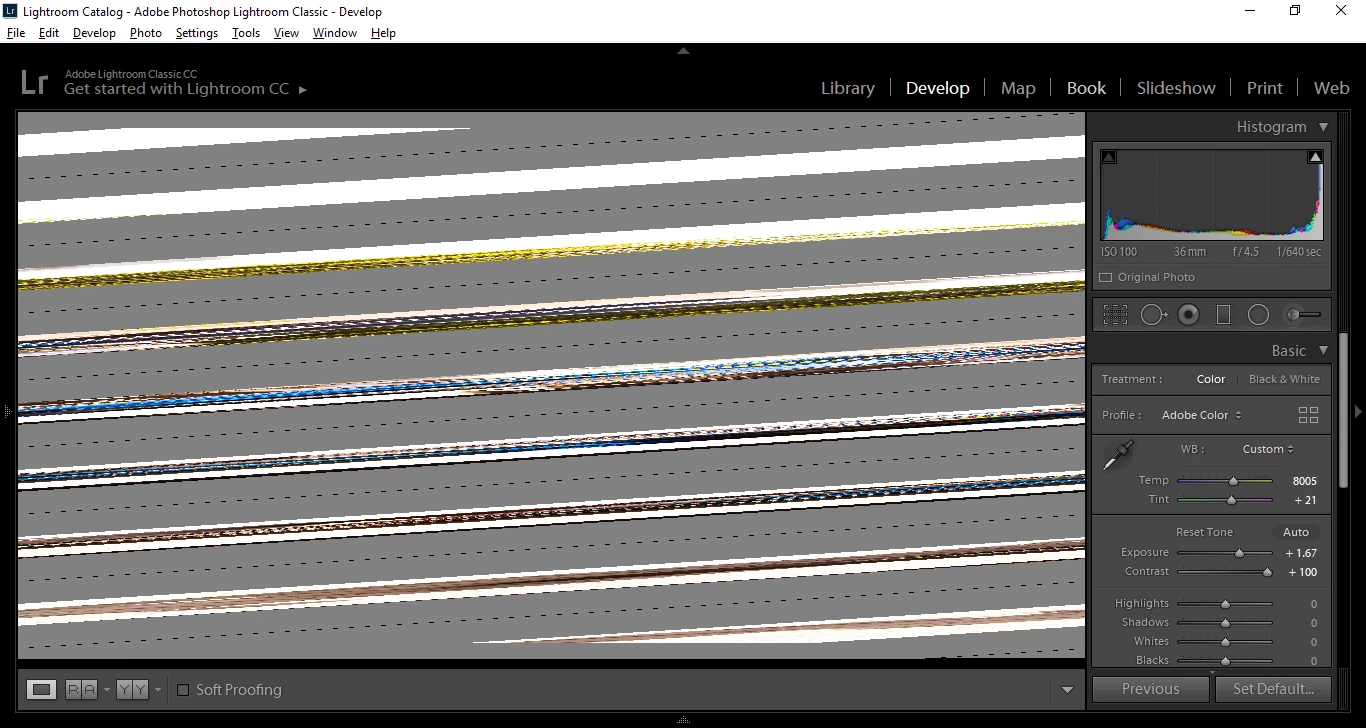This screenshot has height=728, width=1366.
Task: Open the File menu
Action: point(16,33)
